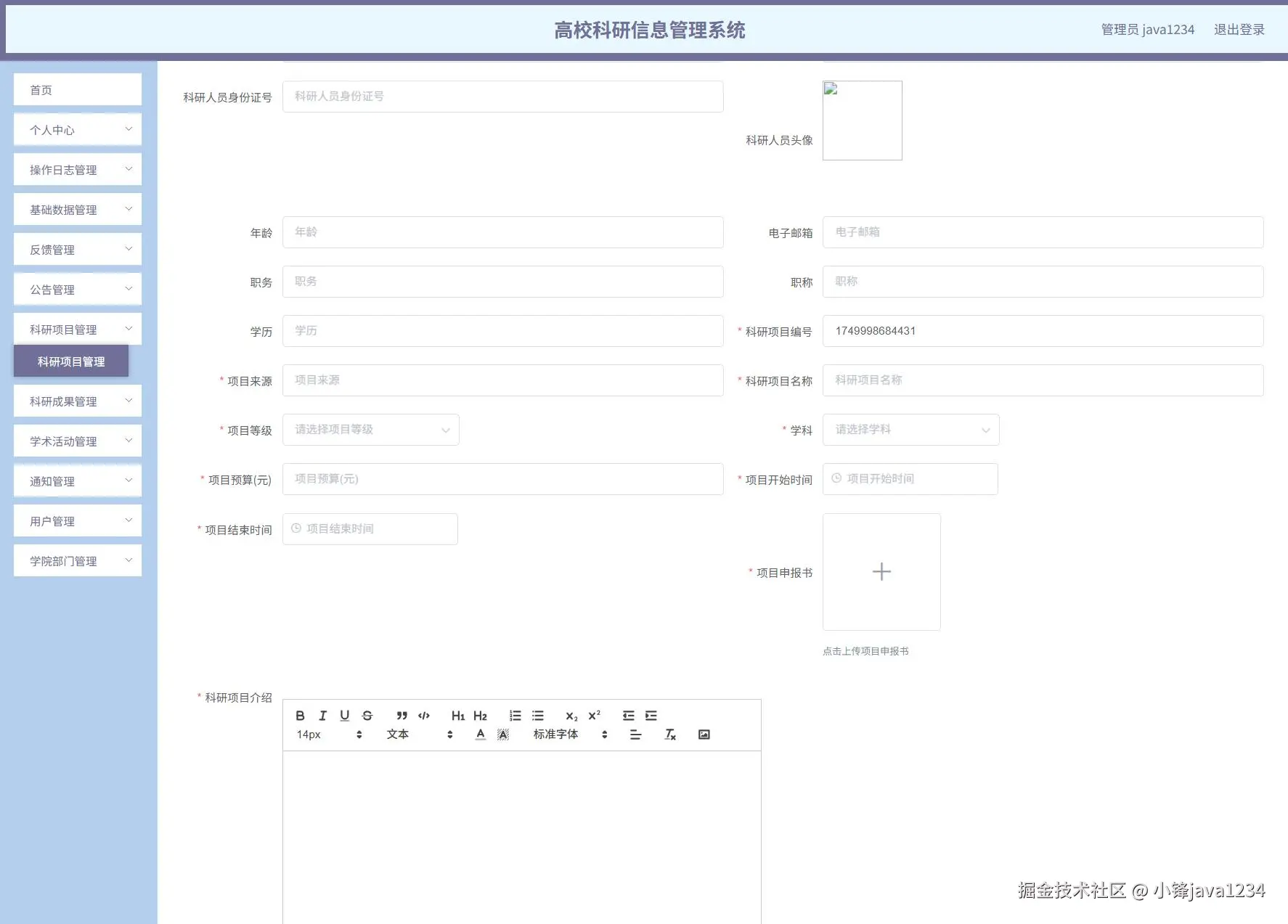This screenshot has width=1288, height=924.
Task: Focus the 项目来源 input field
Action: [503, 380]
